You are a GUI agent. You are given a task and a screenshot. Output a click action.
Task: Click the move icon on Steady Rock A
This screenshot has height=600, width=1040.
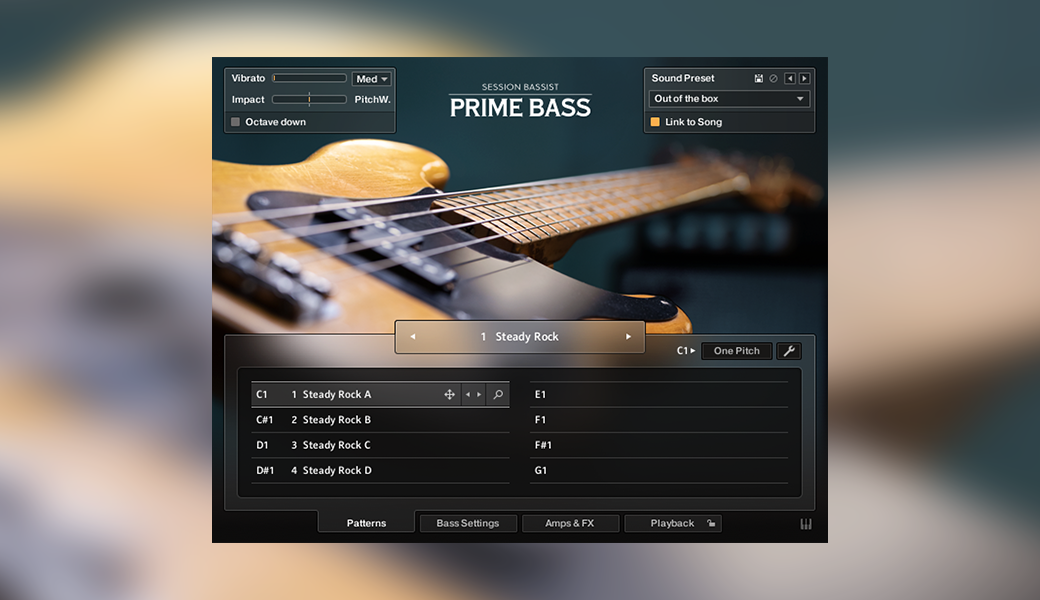click(x=450, y=394)
